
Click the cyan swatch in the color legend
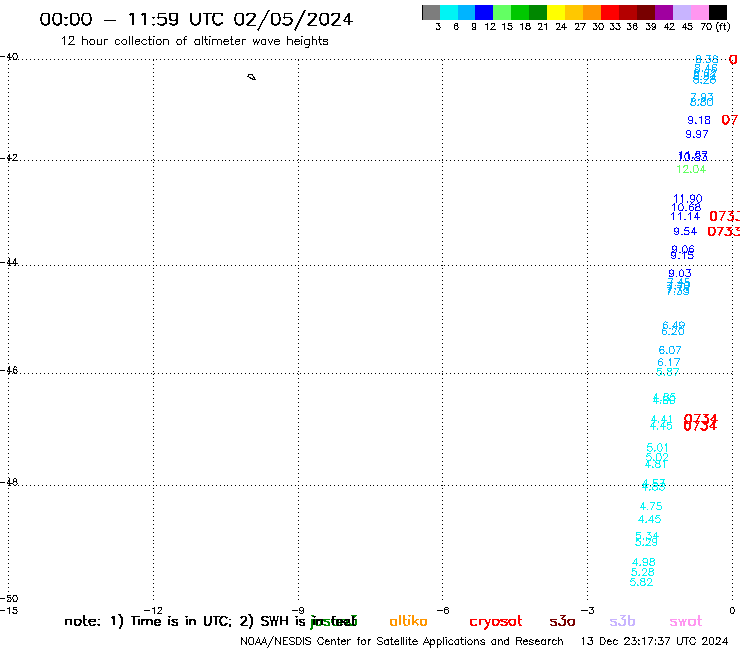point(448,12)
